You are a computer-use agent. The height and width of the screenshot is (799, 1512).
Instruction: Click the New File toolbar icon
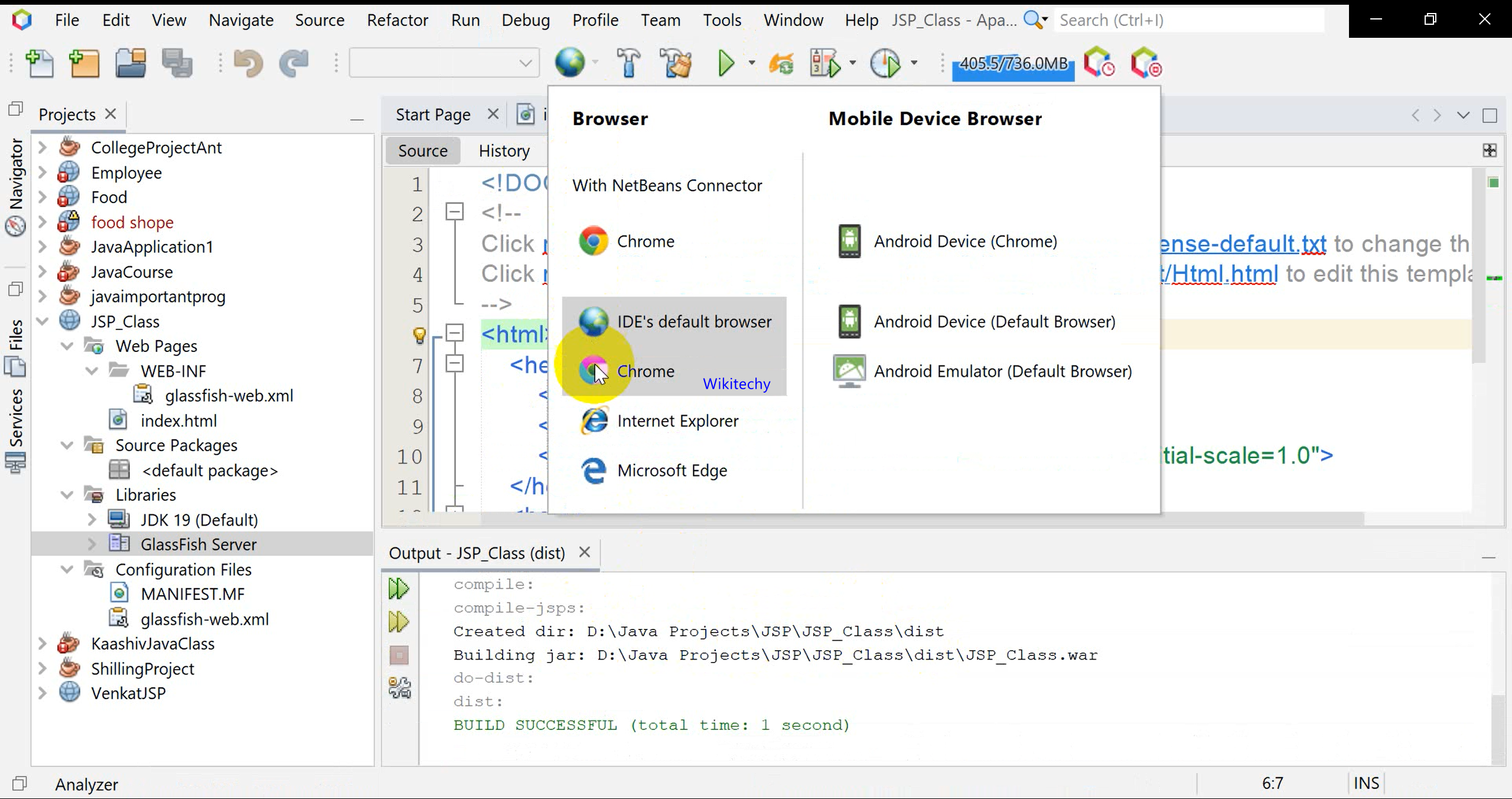tap(40, 63)
